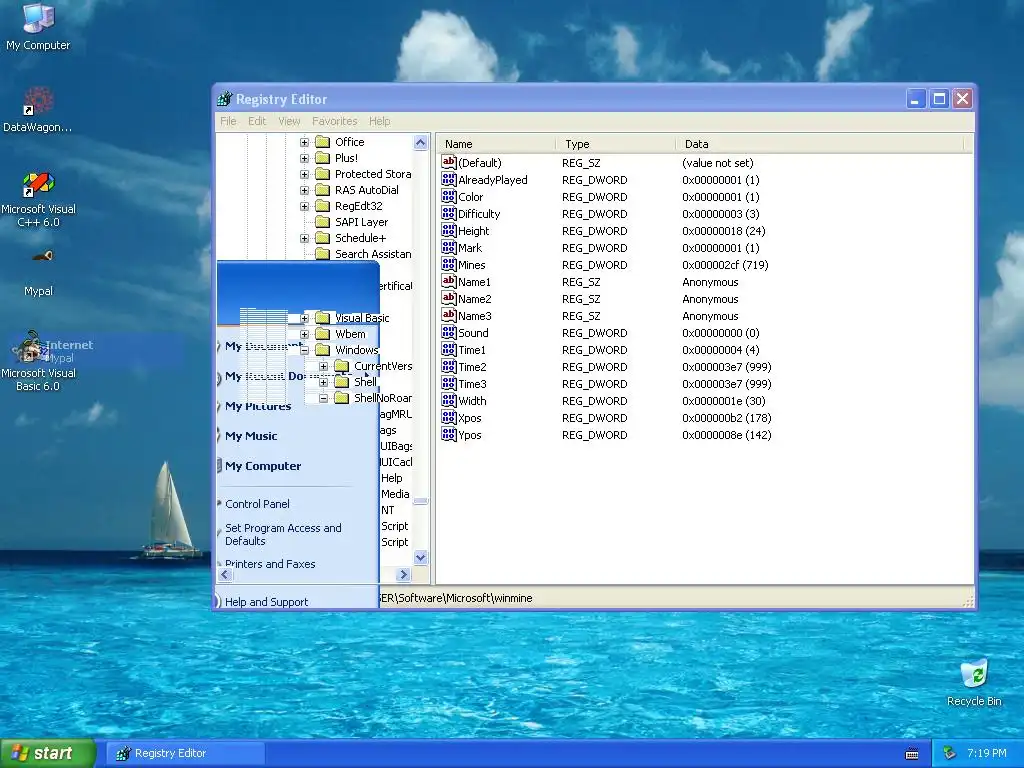The image size is (1024, 768).
Task: Select the Time1 DWORD value icon
Action: click(x=449, y=349)
